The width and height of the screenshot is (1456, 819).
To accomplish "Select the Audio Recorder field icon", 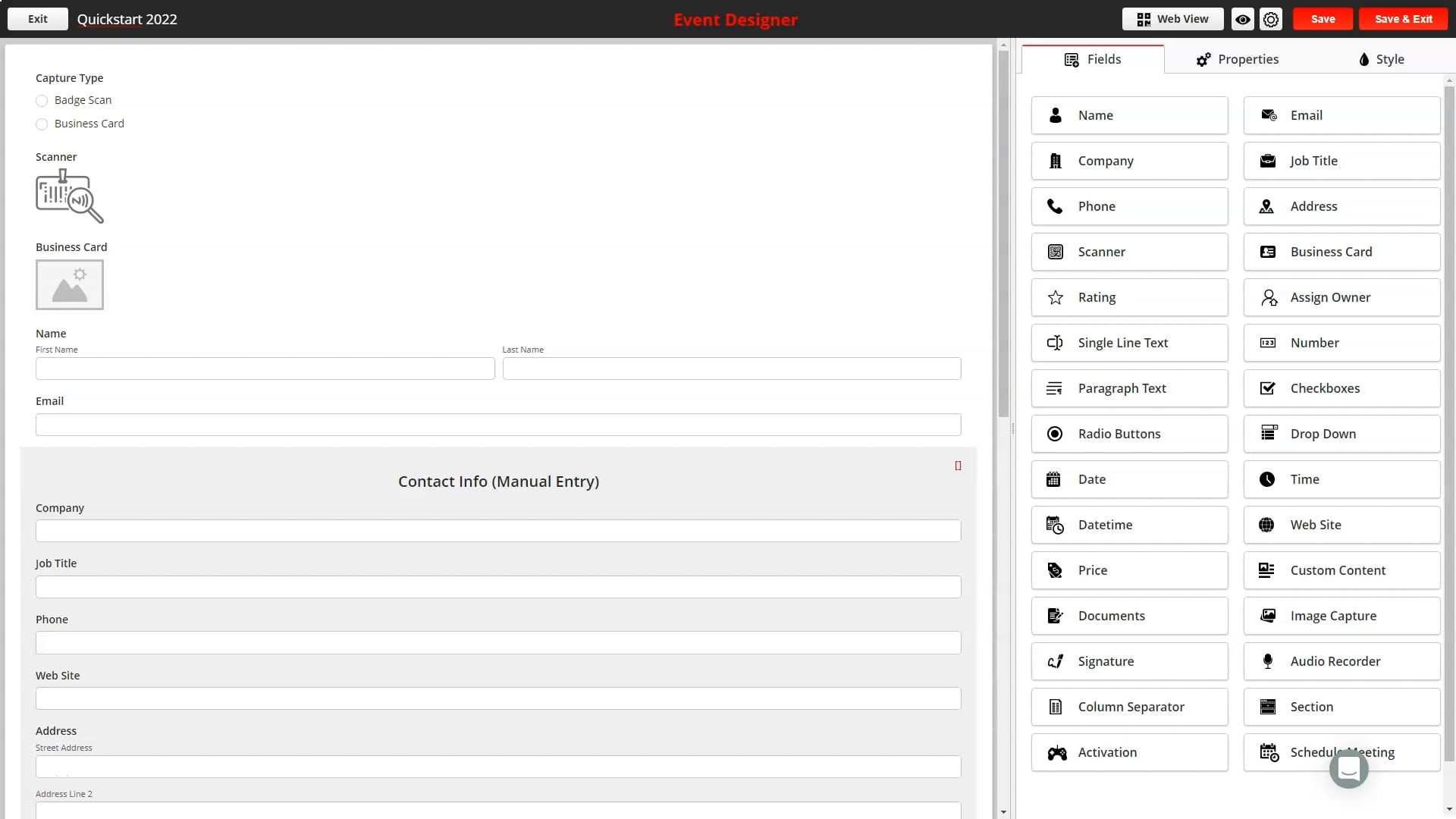I will [x=1267, y=660].
